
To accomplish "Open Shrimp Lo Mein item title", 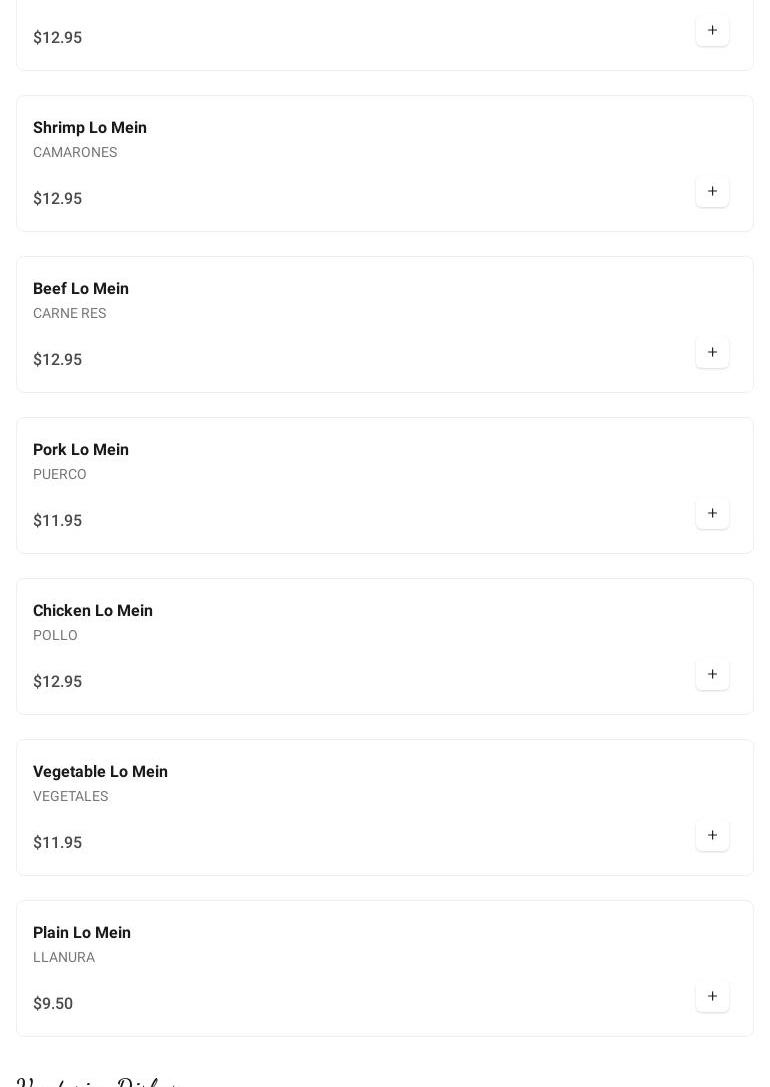I will tap(90, 128).
